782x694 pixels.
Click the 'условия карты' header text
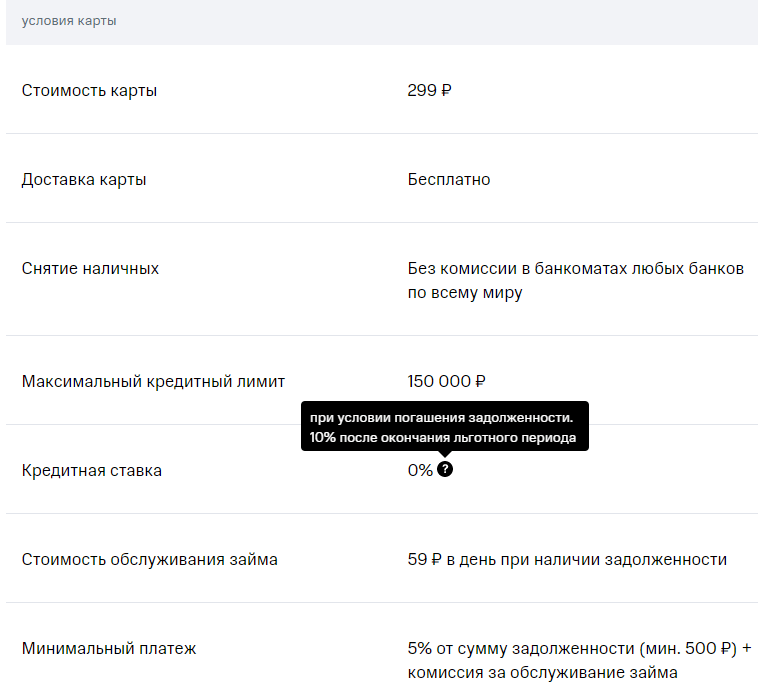tap(69, 21)
